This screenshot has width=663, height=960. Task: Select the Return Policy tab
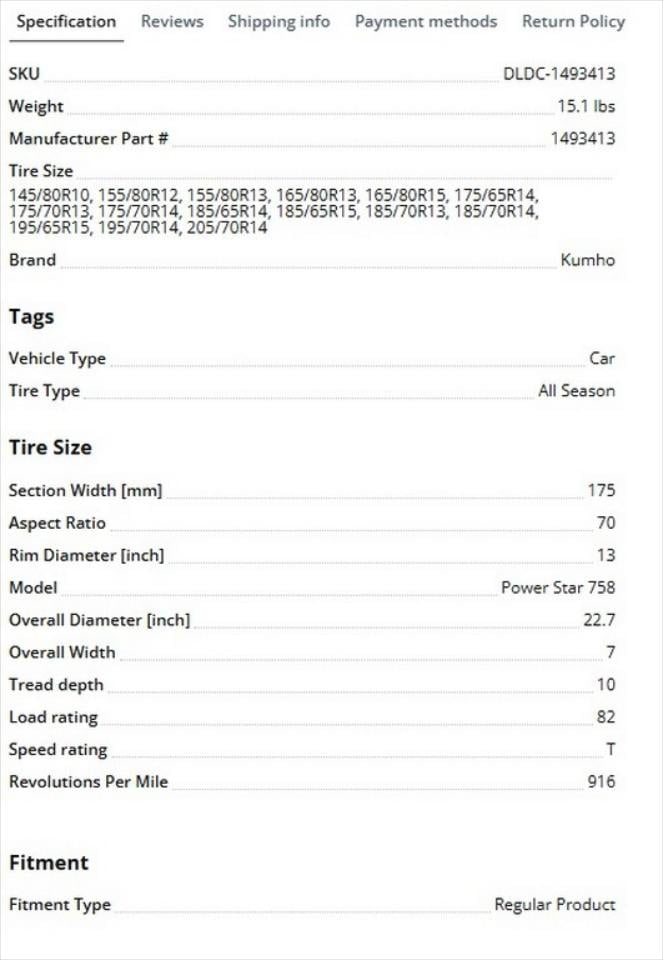[573, 21]
